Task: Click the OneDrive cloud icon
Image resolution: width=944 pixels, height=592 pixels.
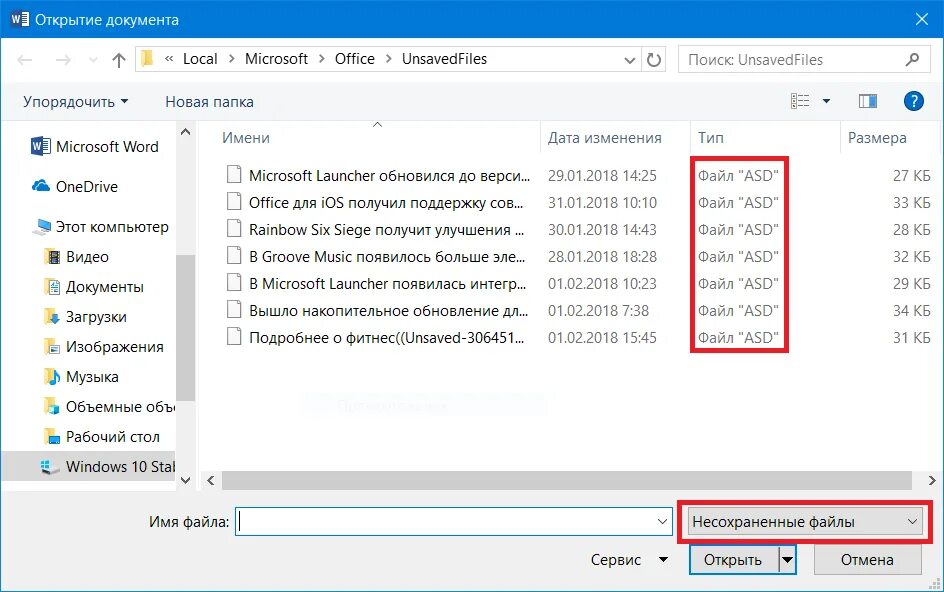Action: (x=41, y=186)
